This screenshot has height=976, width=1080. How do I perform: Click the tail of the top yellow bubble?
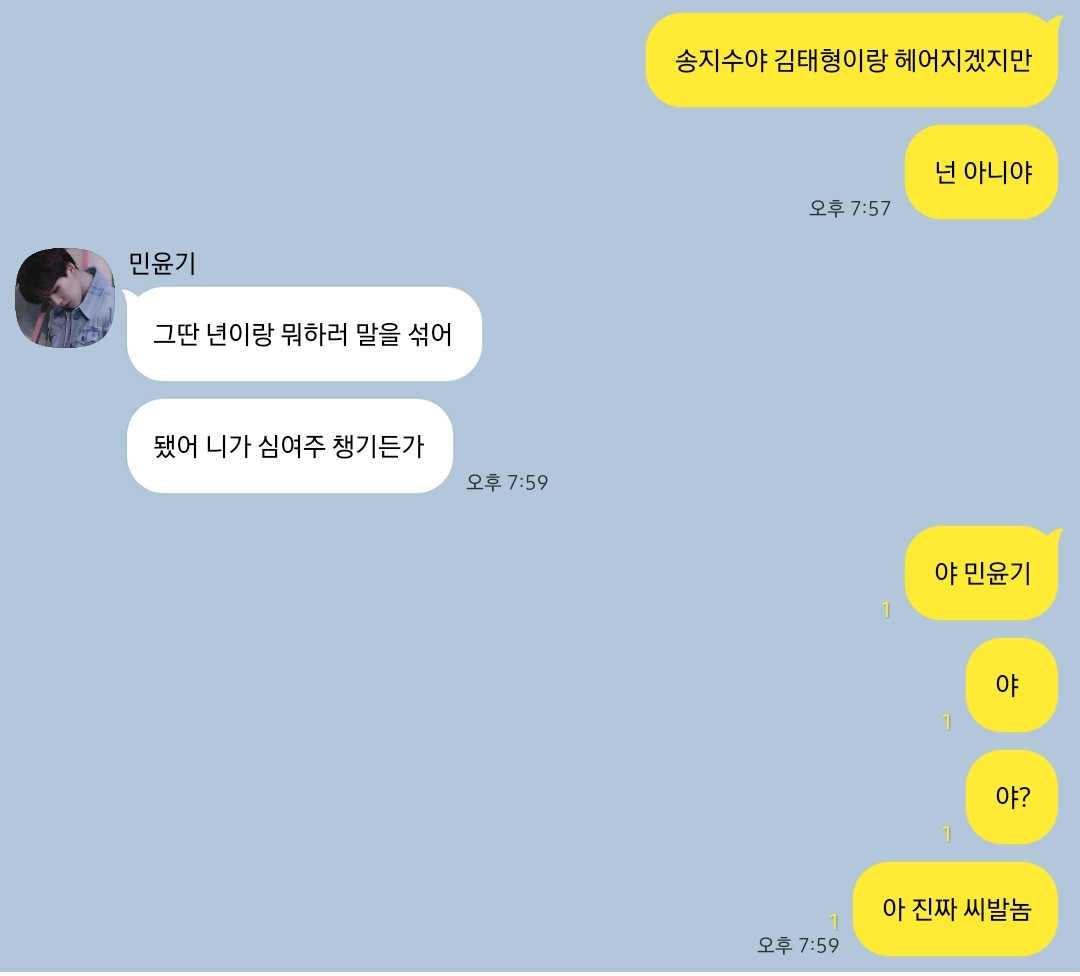pos(1054,22)
